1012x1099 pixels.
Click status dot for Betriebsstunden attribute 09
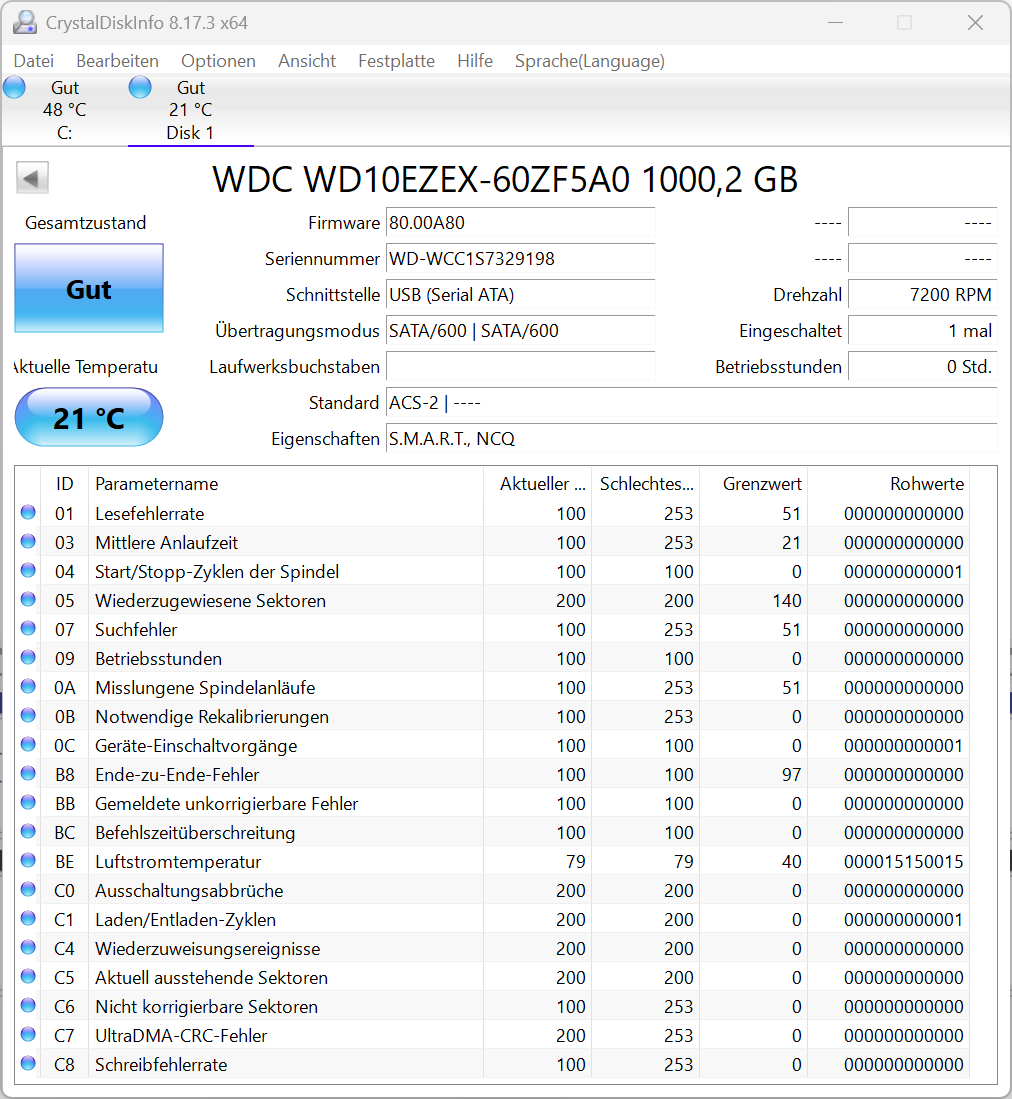28,657
